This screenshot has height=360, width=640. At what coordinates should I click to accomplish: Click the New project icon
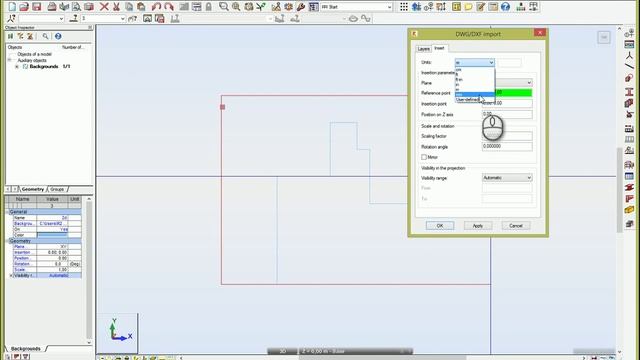pyautogui.click(x=12, y=7)
